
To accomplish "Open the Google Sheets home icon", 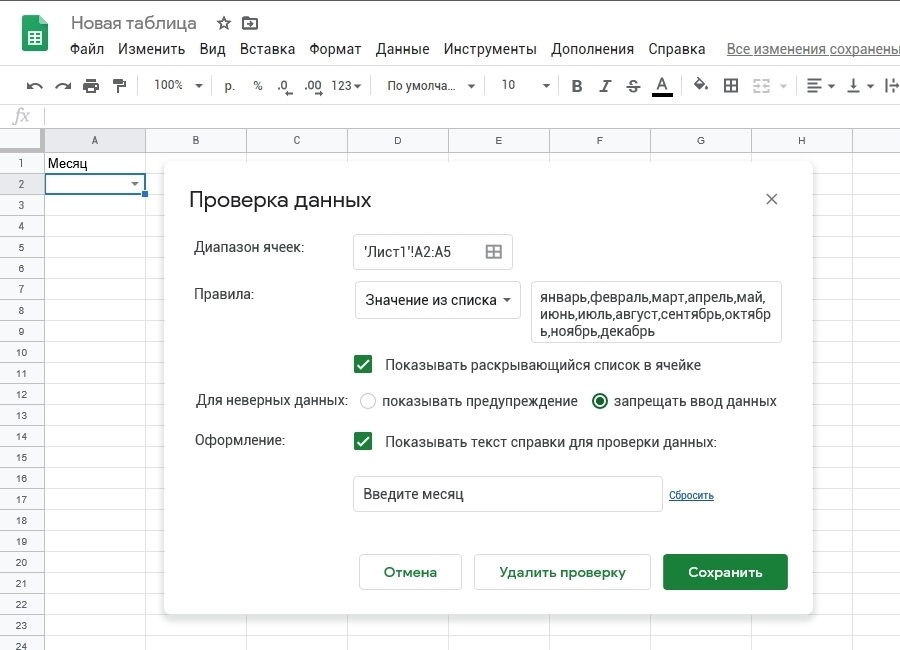I will pos(34,34).
